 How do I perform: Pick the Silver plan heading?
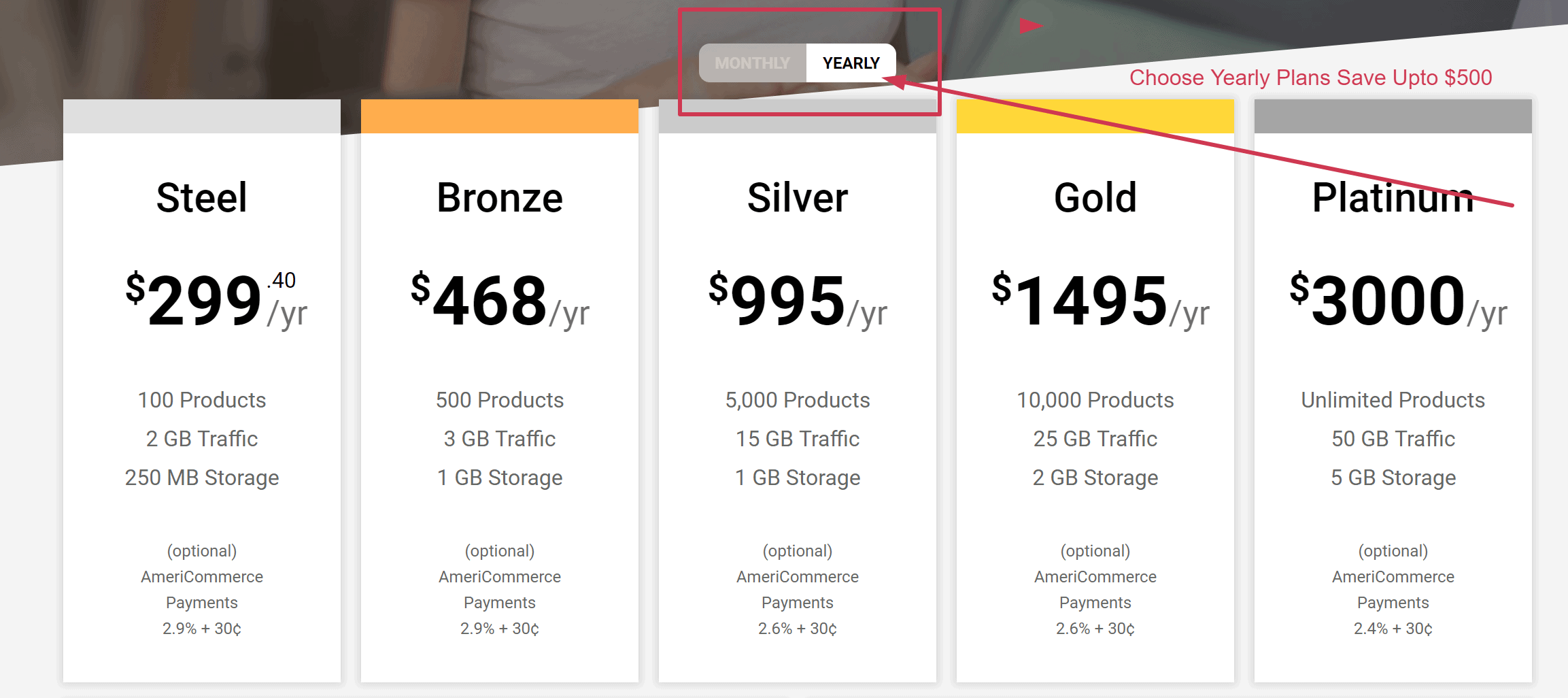pos(798,198)
